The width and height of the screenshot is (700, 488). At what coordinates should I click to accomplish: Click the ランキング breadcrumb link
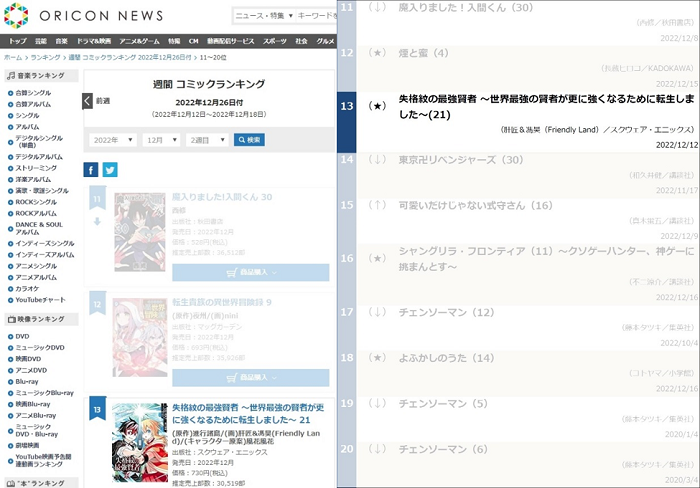(x=46, y=58)
